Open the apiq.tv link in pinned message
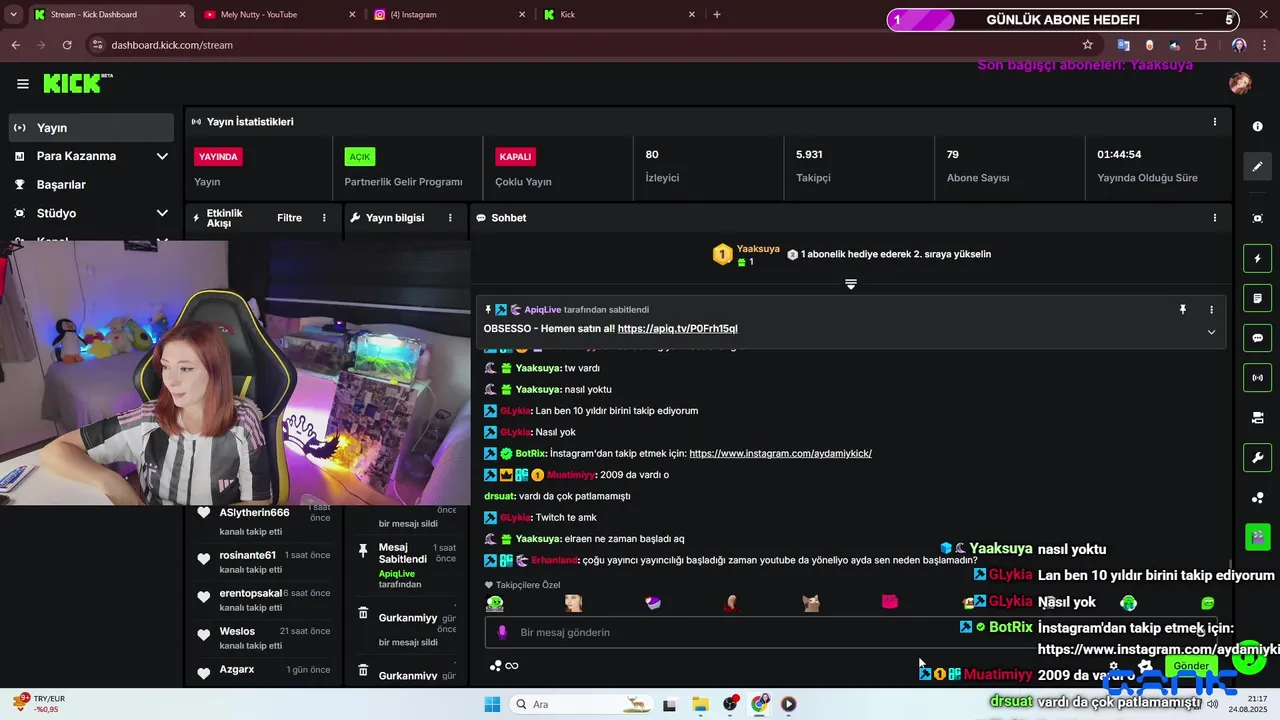This screenshot has width=1280, height=720. (x=677, y=329)
